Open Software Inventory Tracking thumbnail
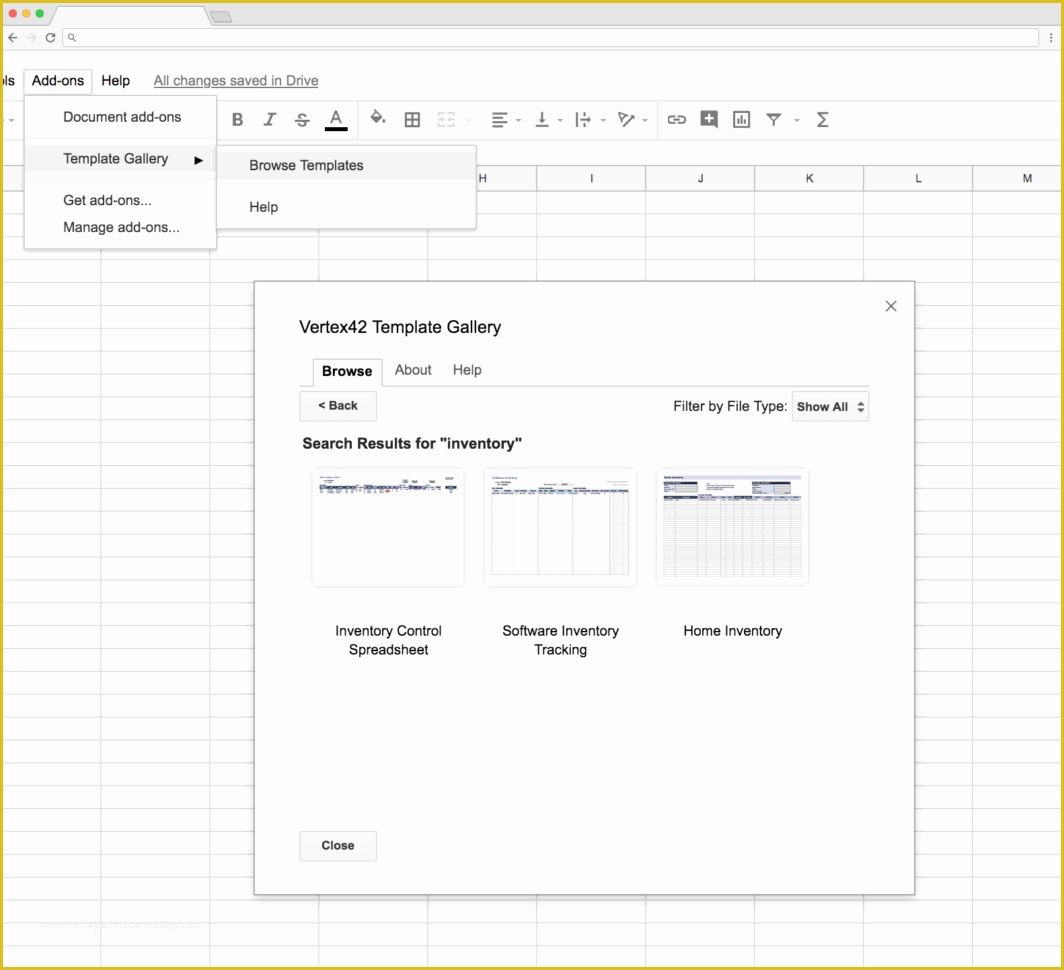This screenshot has width=1064, height=970. pyautogui.click(x=560, y=527)
